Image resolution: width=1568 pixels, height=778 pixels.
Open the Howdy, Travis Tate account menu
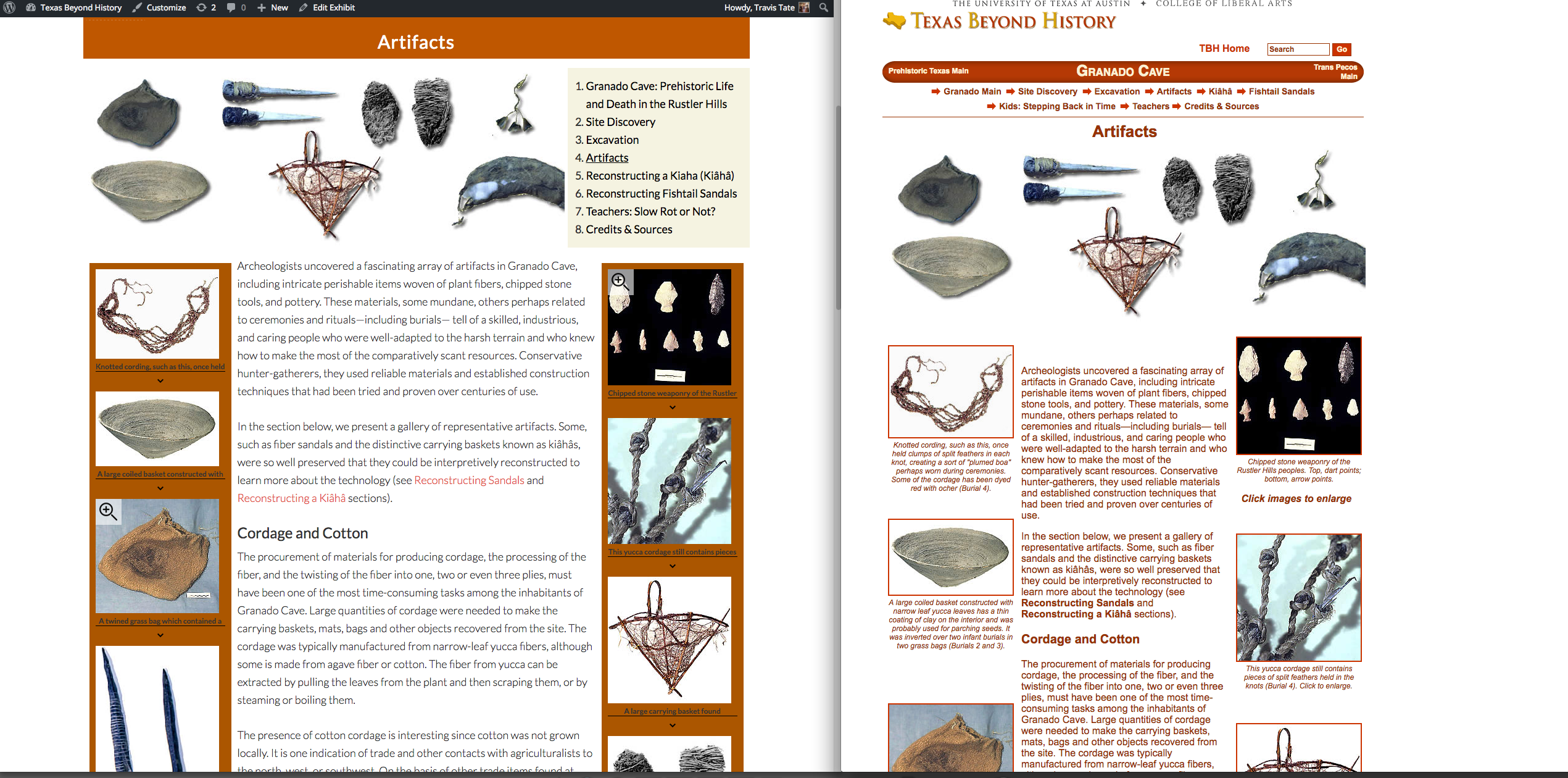click(x=766, y=8)
